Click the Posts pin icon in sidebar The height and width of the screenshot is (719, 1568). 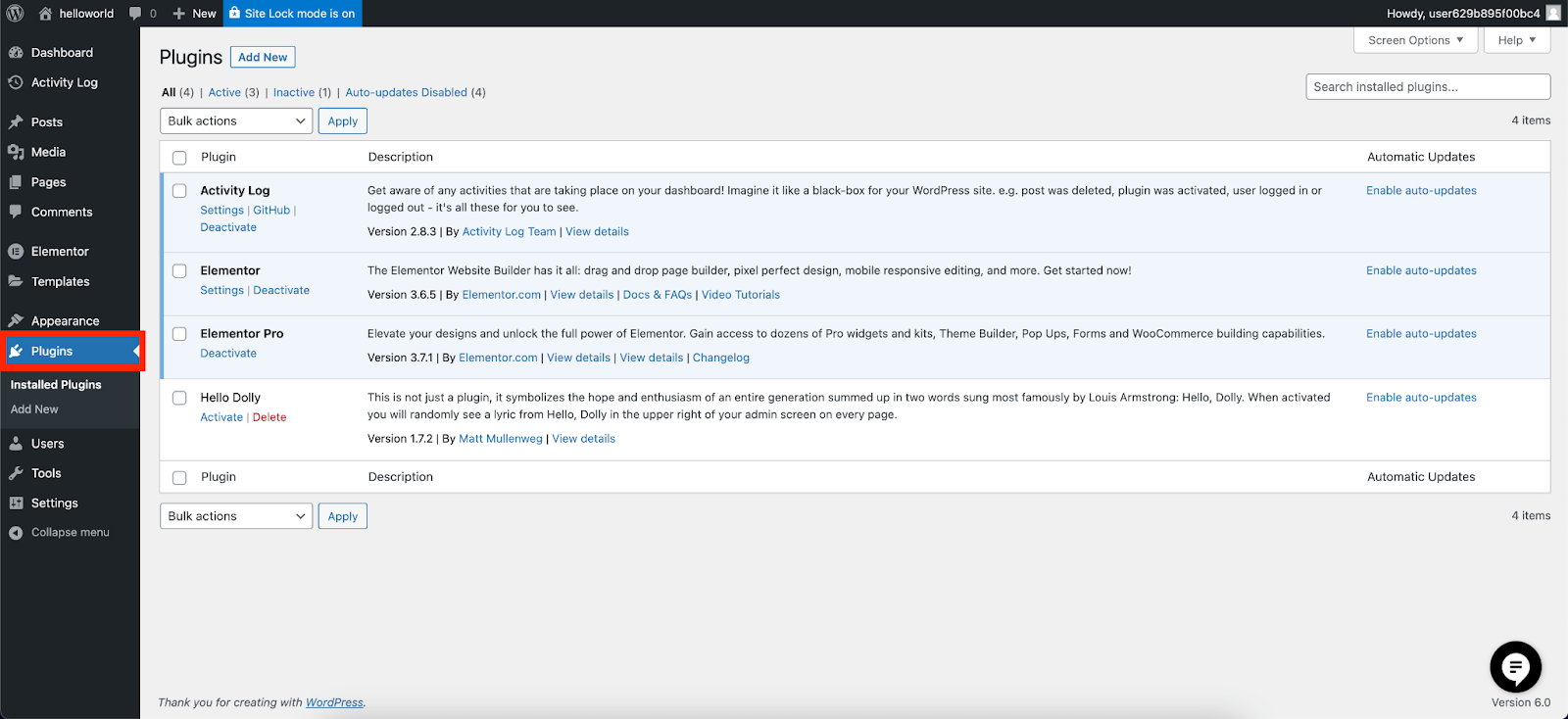click(16, 122)
